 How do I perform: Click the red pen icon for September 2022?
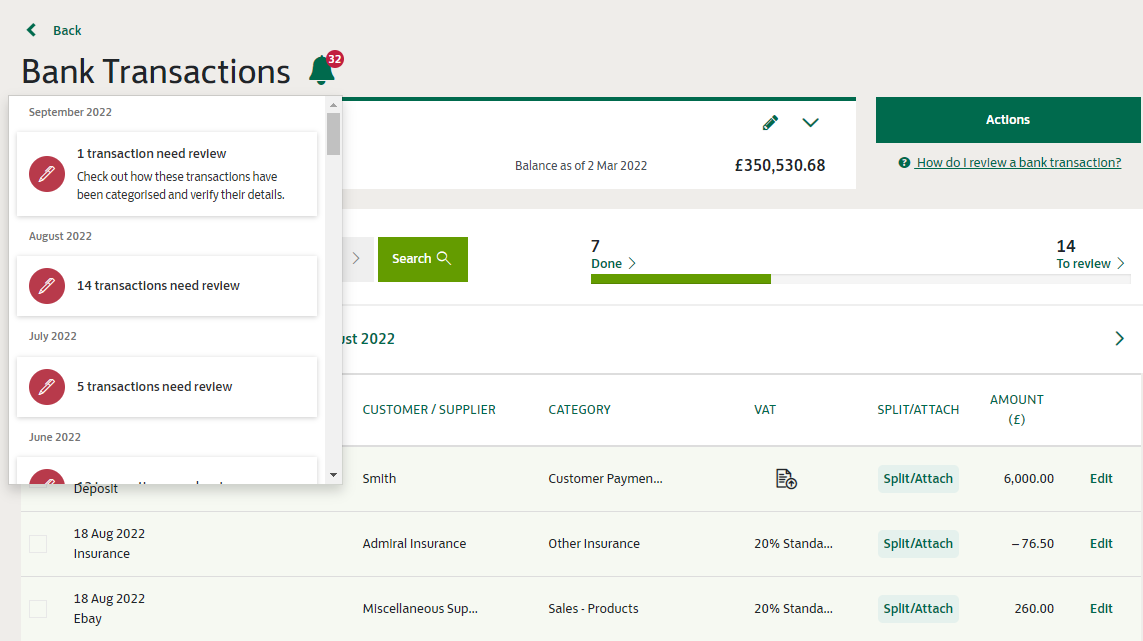tap(46, 174)
